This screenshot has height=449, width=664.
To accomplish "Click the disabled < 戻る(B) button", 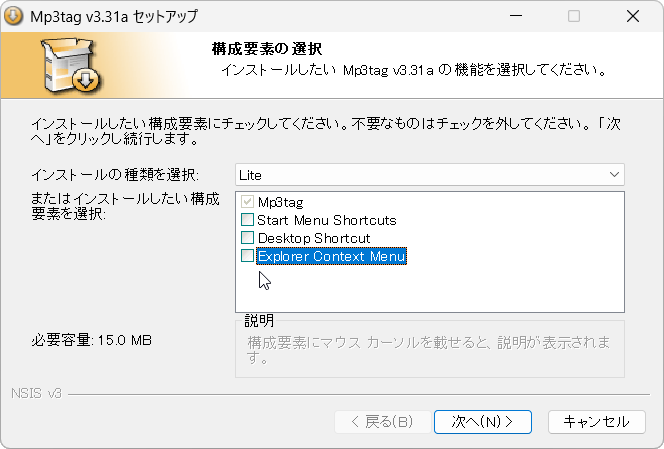I will pyautogui.click(x=381, y=421).
